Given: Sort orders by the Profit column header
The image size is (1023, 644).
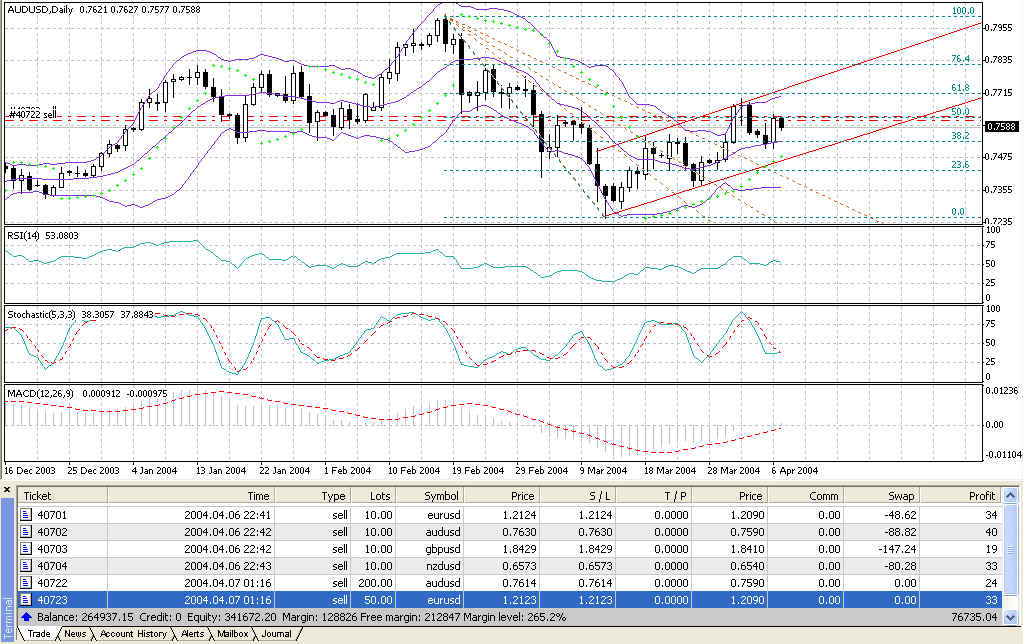Looking at the screenshot, I should [981, 496].
